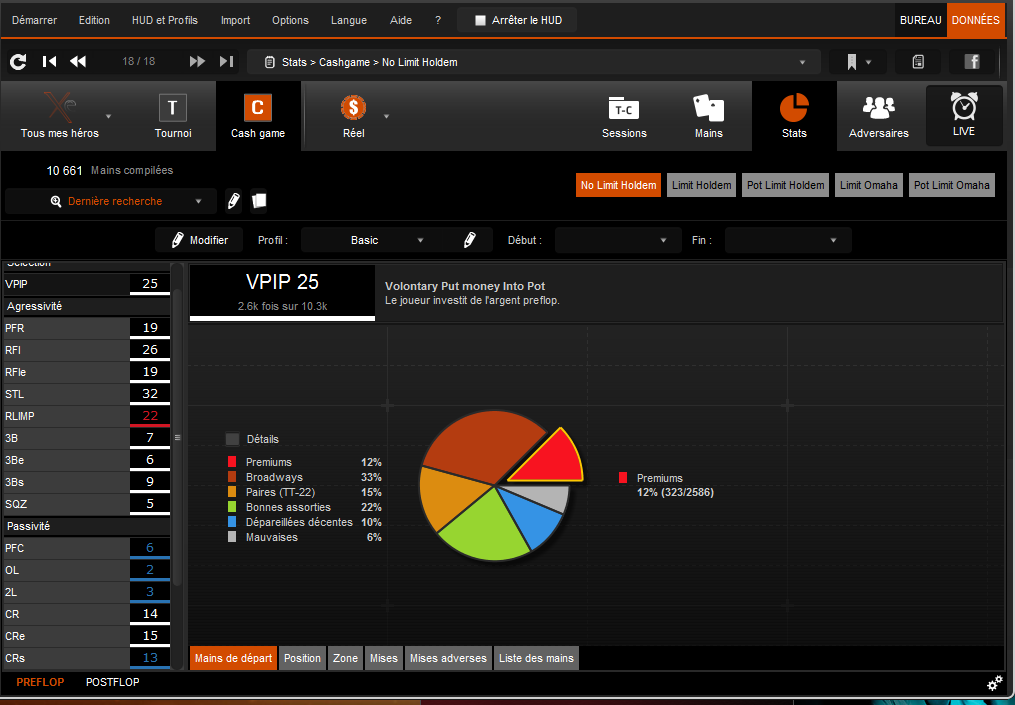This screenshot has height=705, width=1015.
Task: Go back with the rewind icon
Action: pos(78,62)
